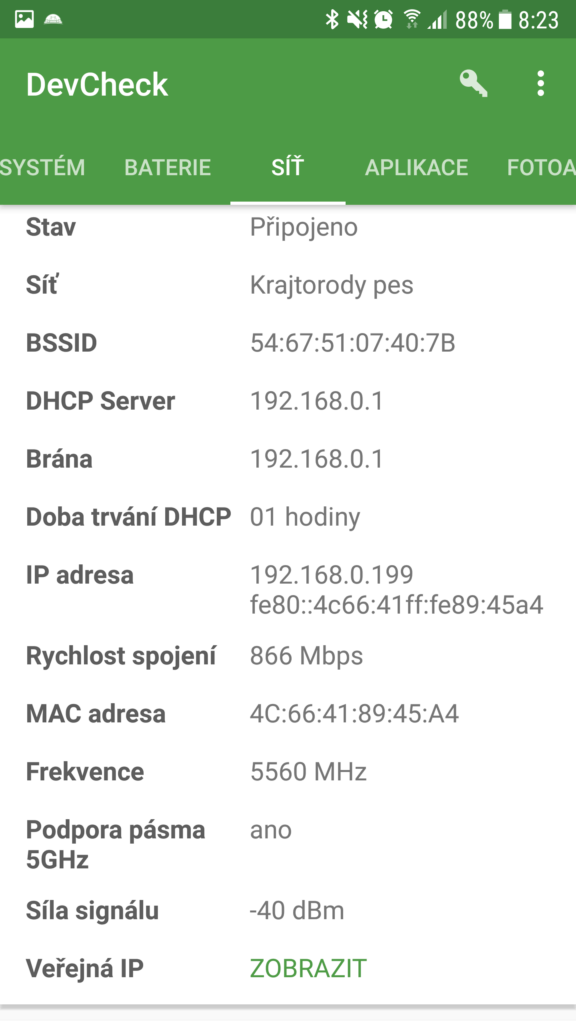Open the three-dot overflow menu

pyautogui.click(x=540, y=84)
